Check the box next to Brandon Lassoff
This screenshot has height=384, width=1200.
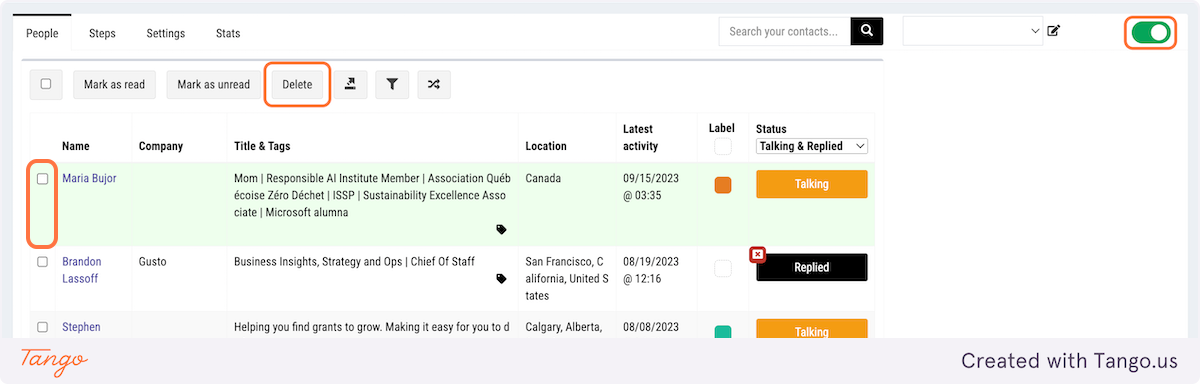coord(42,262)
